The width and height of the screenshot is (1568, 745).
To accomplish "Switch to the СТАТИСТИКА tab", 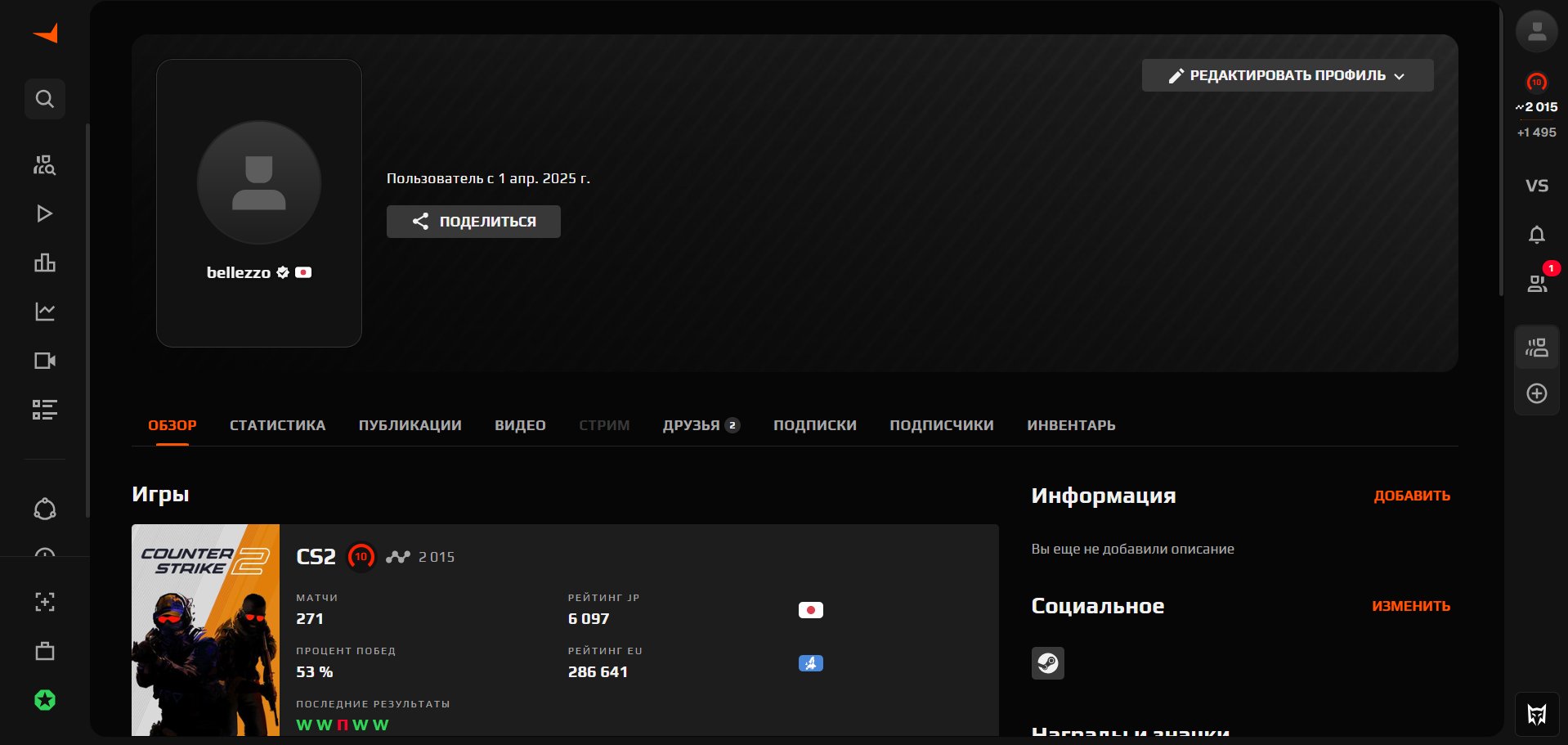I will tap(277, 425).
